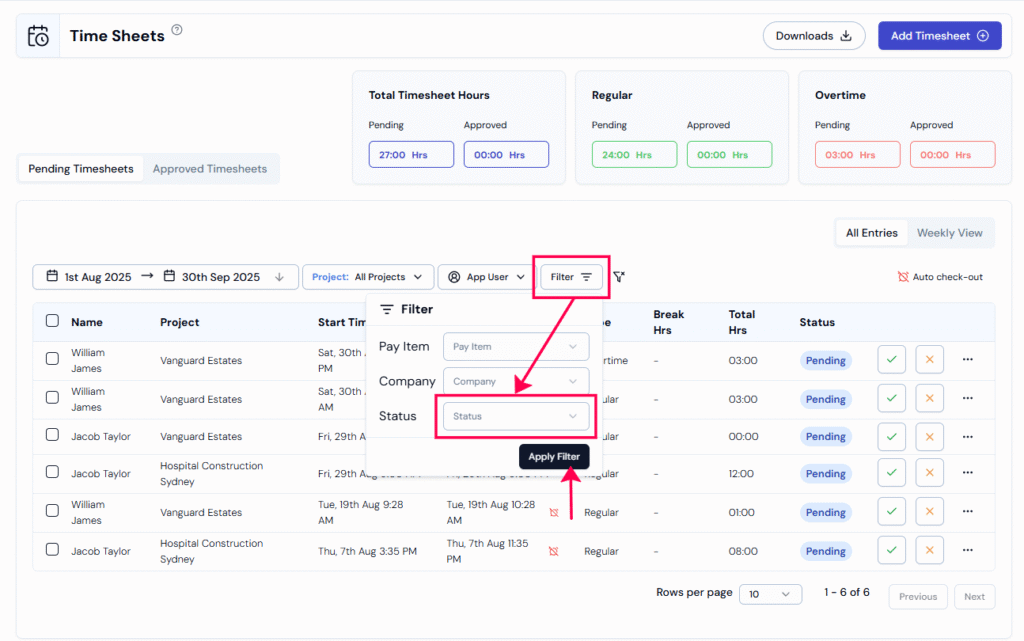Tick the select-all checkbox in table header
This screenshot has width=1024, height=641.
coord(52,321)
